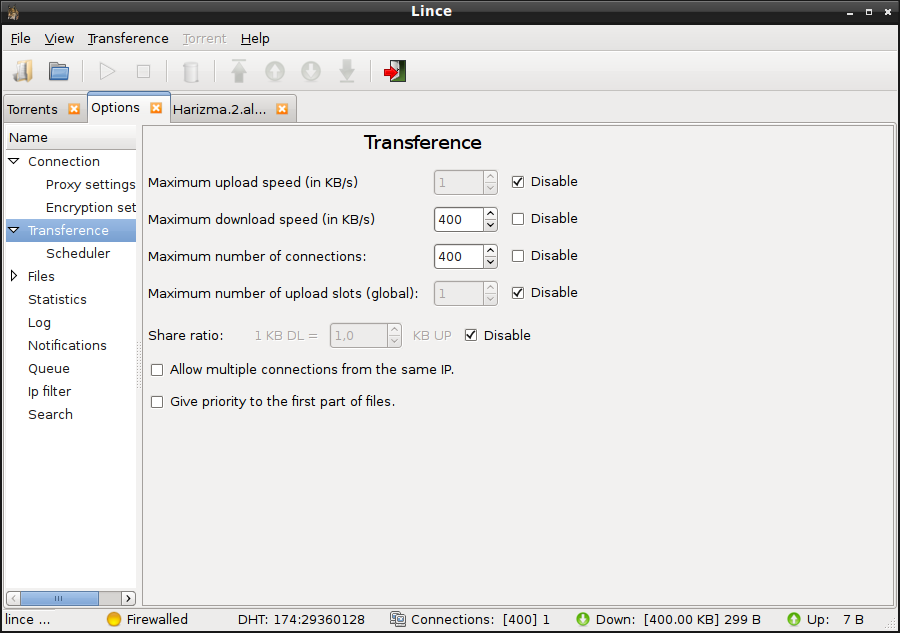Close the Options tab with its X icon
The height and width of the screenshot is (633, 900).
(156, 108)
